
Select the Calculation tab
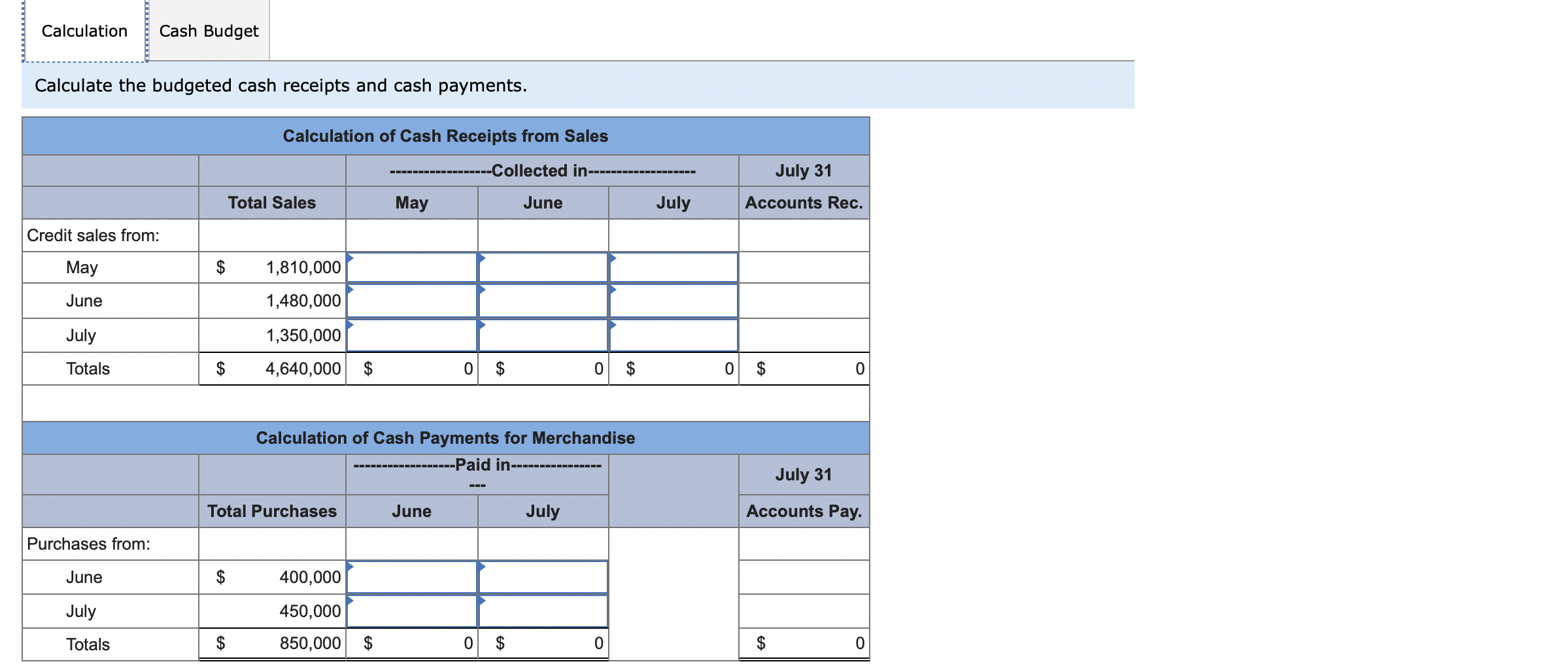(x=84, y=30)
